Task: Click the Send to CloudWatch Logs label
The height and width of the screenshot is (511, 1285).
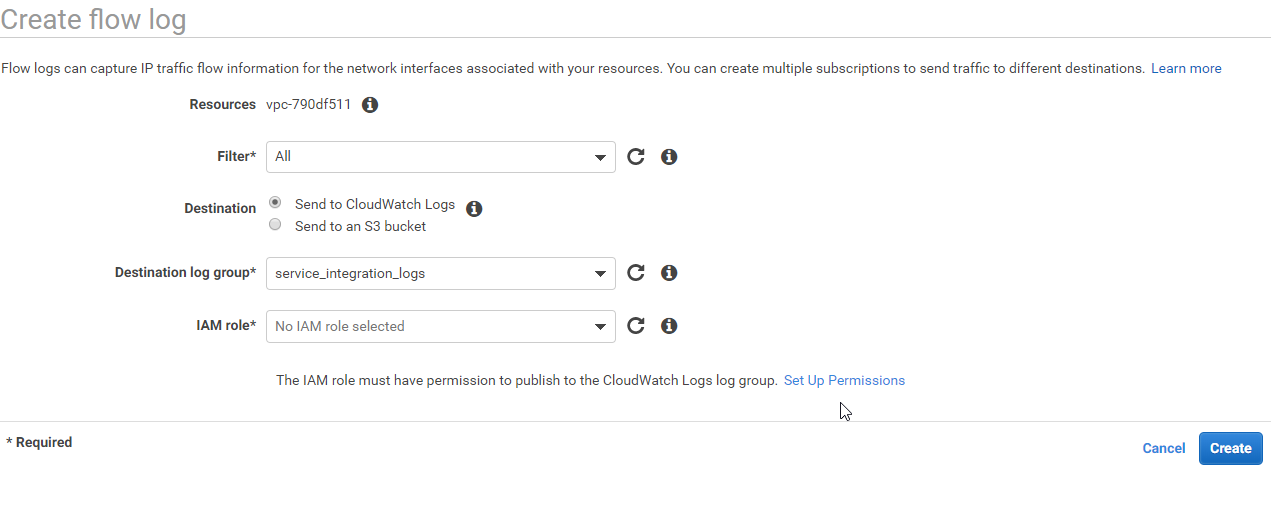Action: coord(374,204)
